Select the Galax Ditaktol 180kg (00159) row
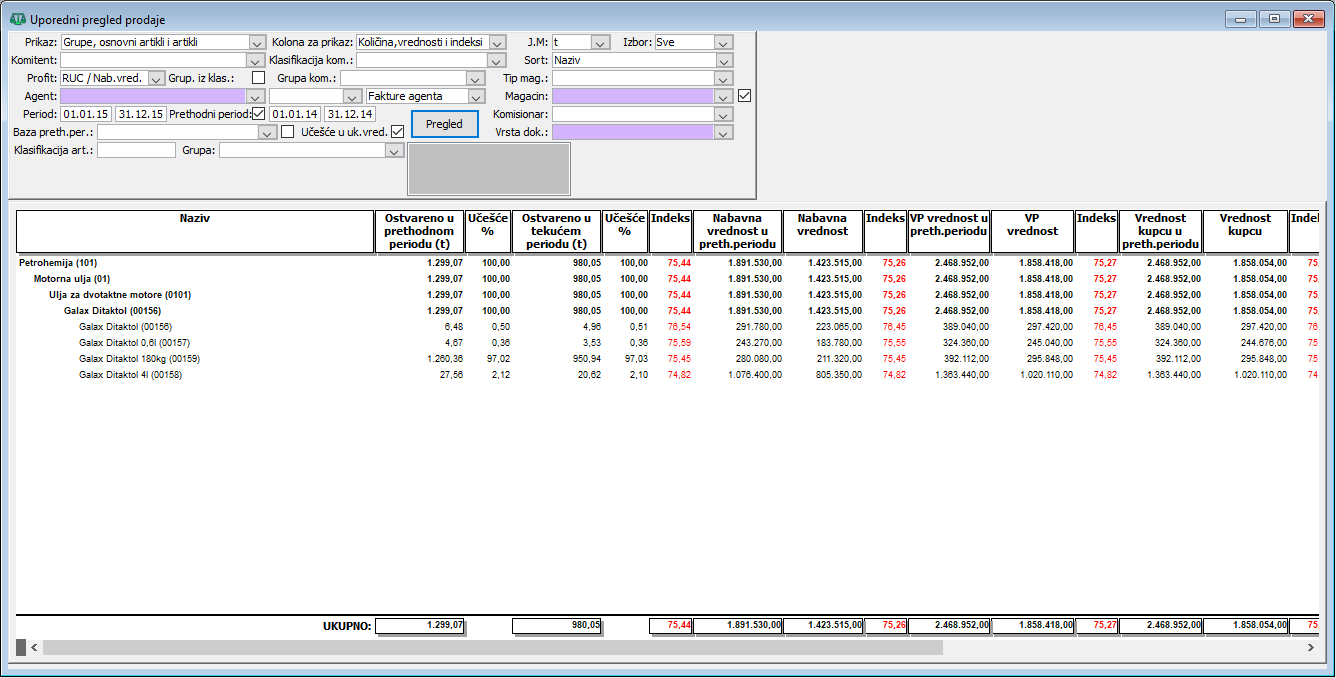Image resolution: width=1336 pixels, height=678 pixels. coord(139,359)
